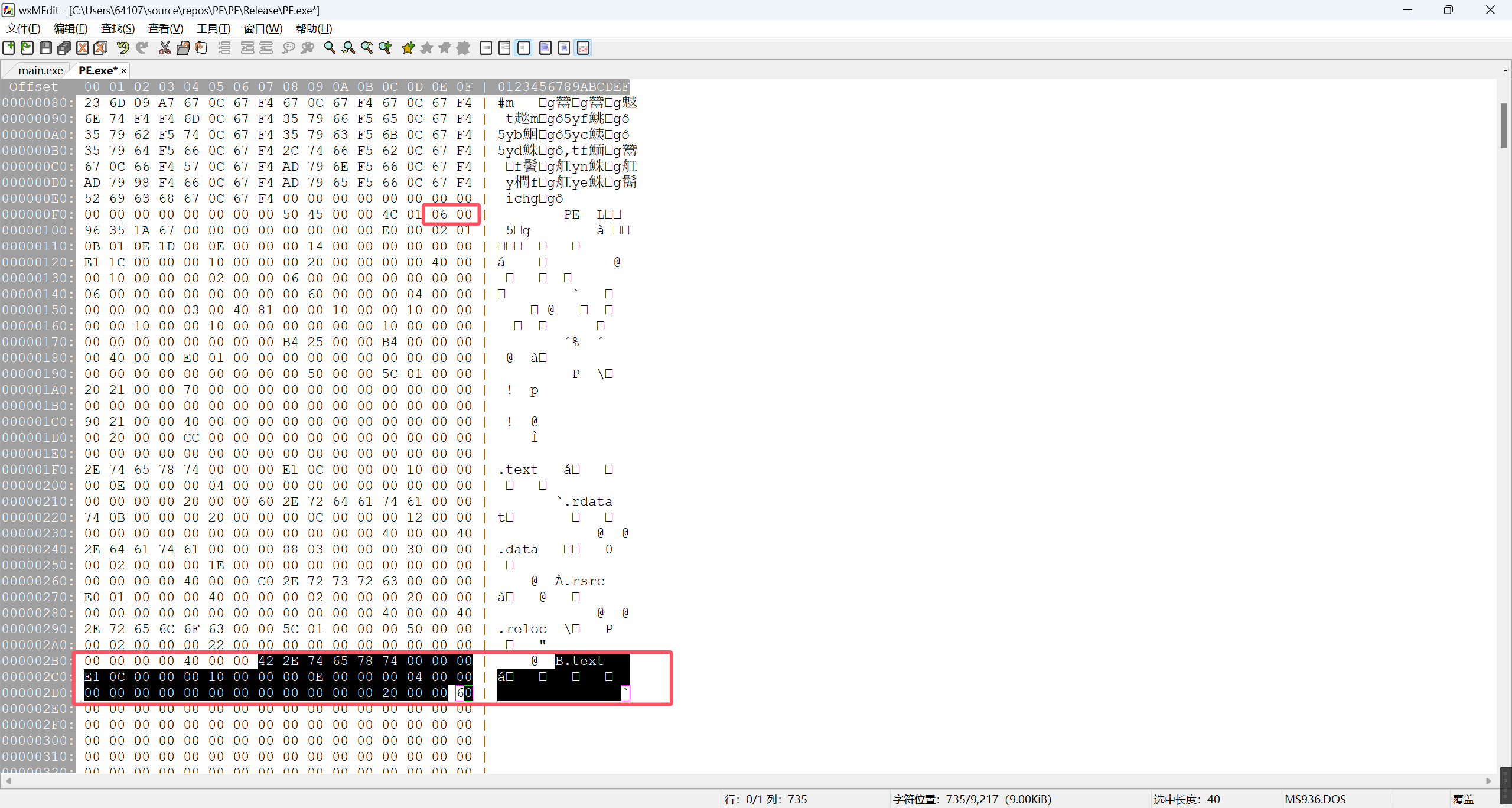Open the 帮助(H) menu

(x=314, y=28)
